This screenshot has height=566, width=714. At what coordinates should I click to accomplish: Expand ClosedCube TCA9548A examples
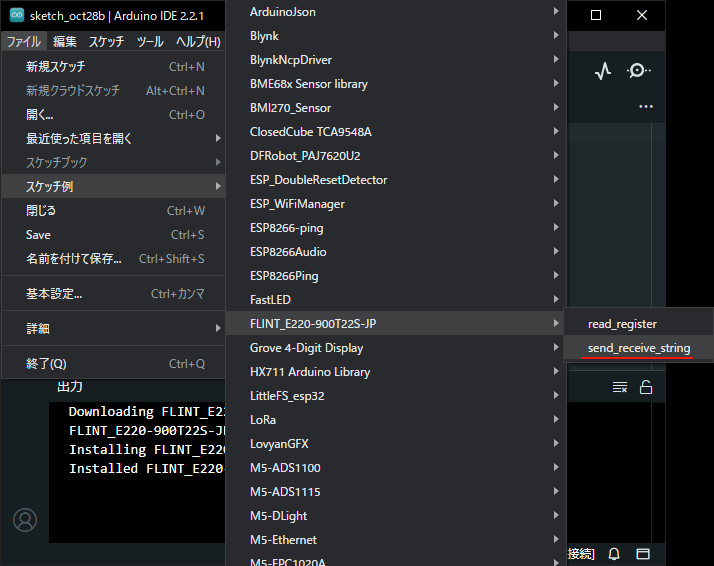[x=396, y=132]
